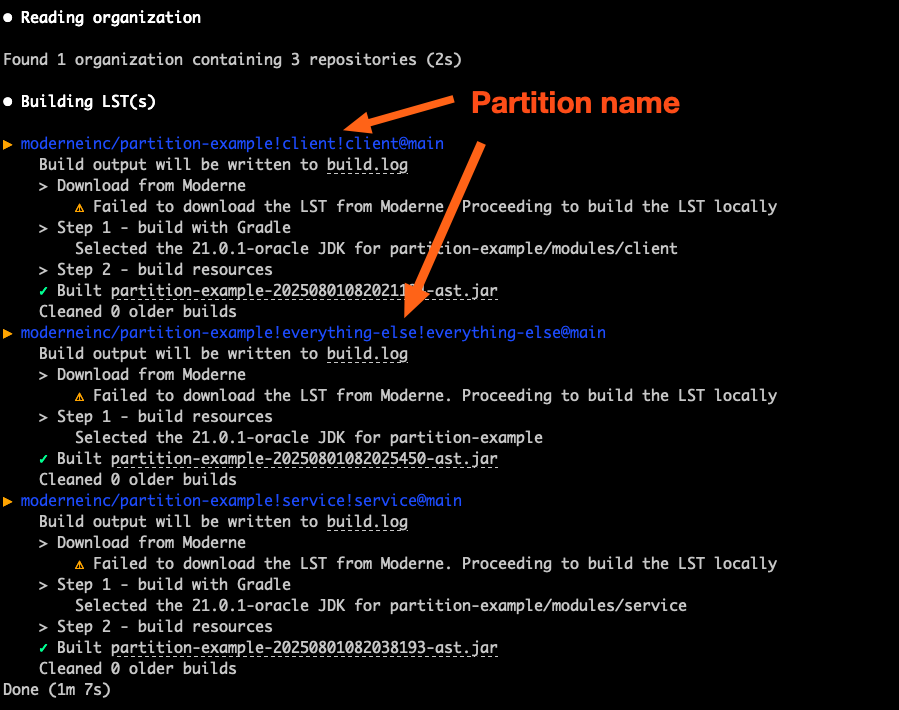Click the warning triangle in the everything-else build section
Screen dimensions: 899x710
click(80, 396)
